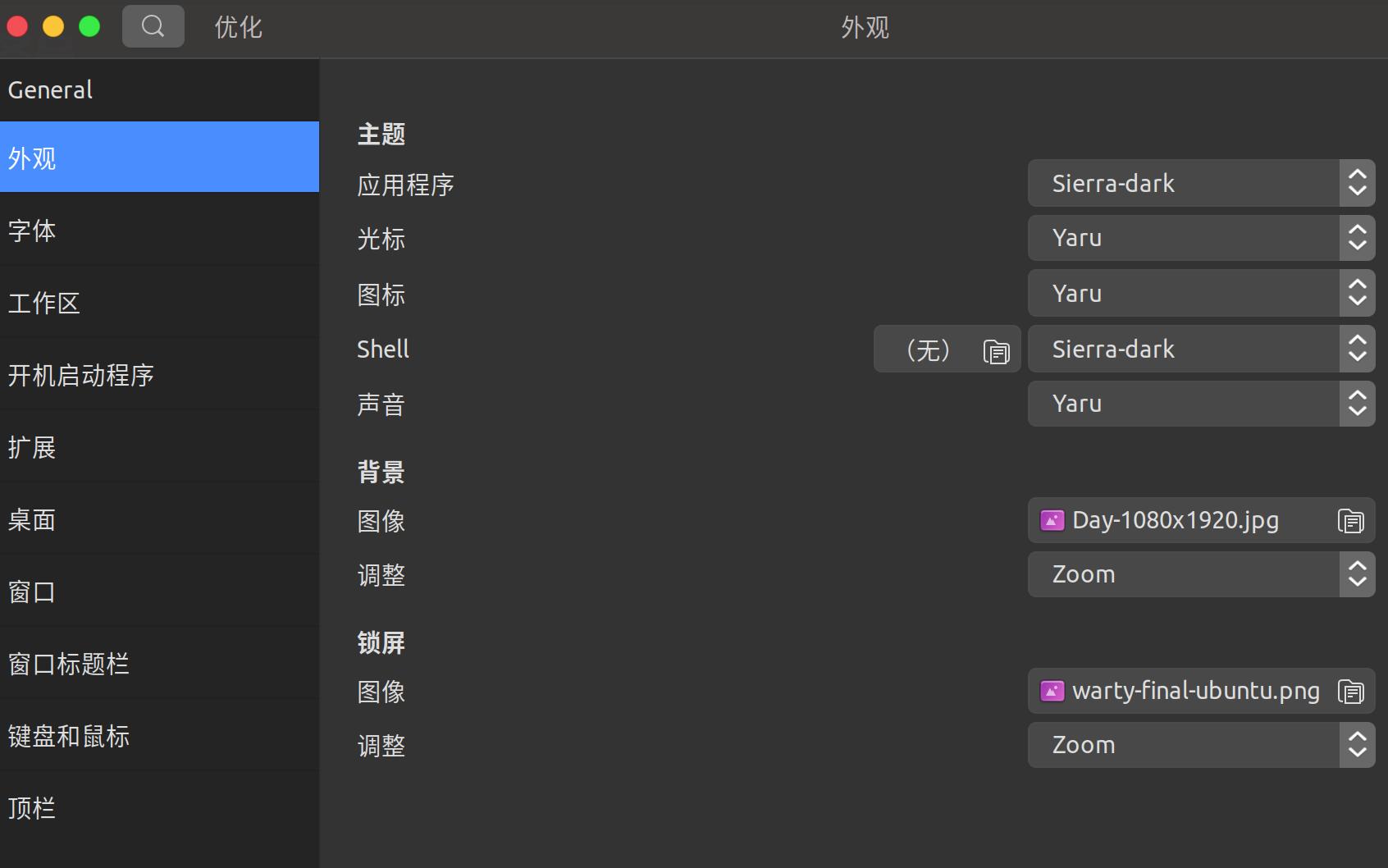Image resolution: width=1388 pixels, height=868 pixels.
Task: Click the 背景 section heading
Action: (x=381, y=472)
